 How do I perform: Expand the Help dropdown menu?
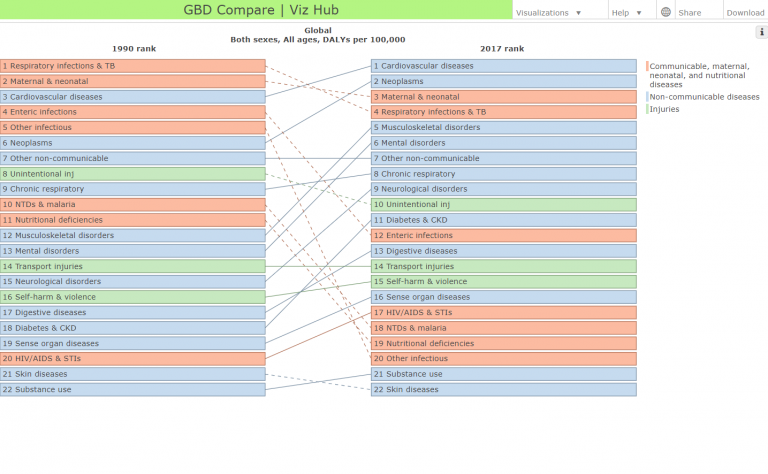(625, 13)
